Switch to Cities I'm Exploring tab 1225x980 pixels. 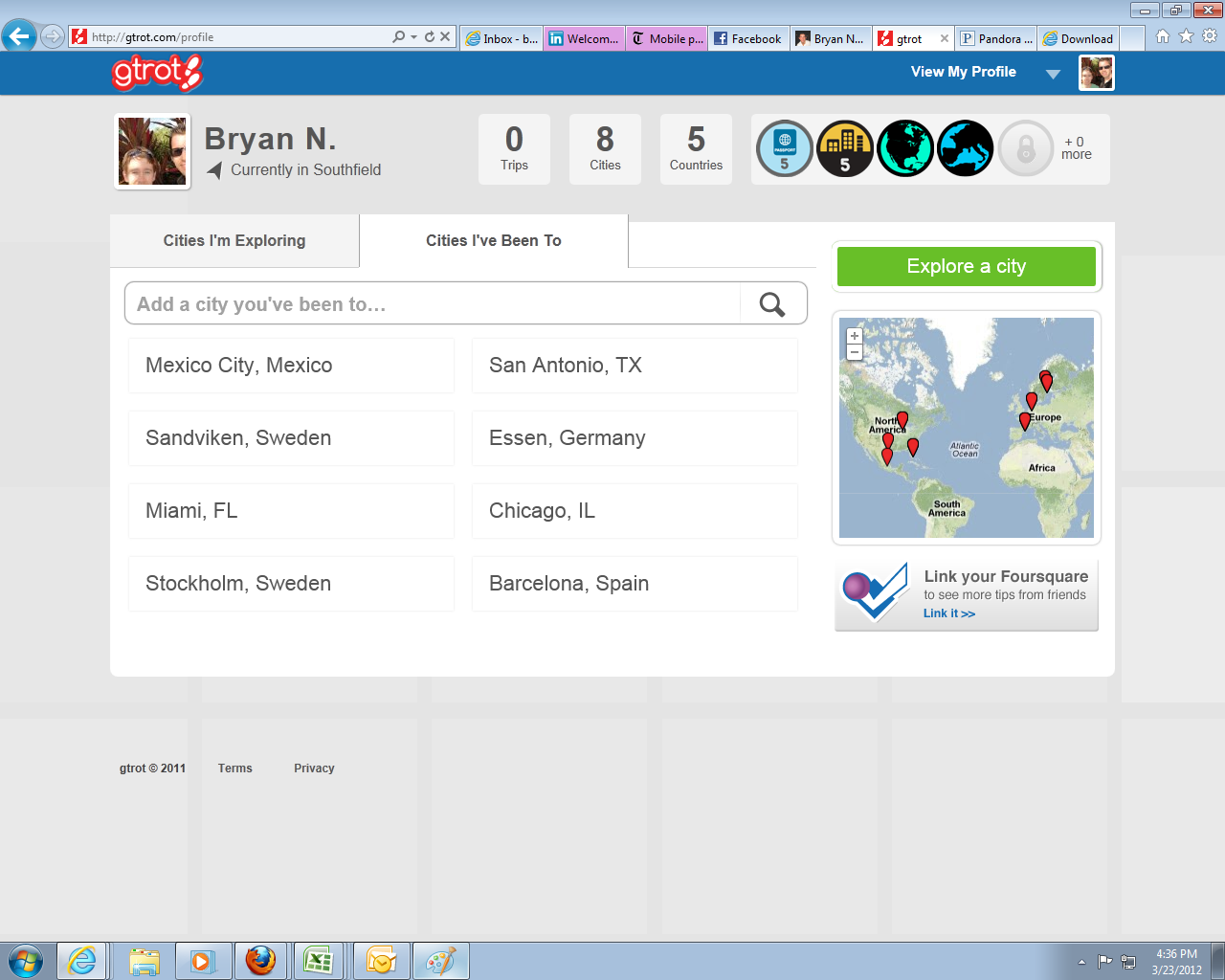click(234, 241)
